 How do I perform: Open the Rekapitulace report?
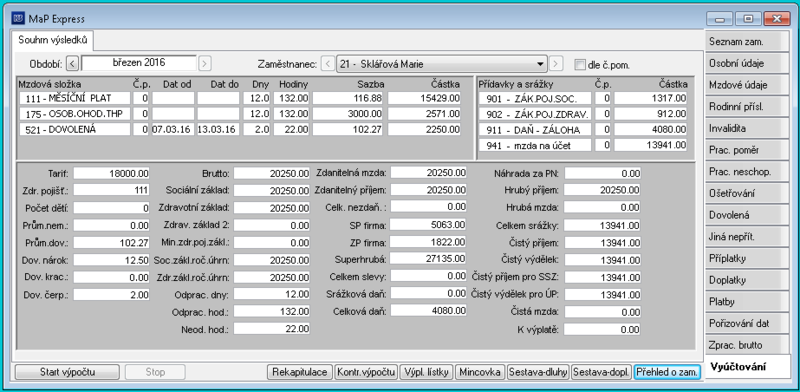point(300,372)
